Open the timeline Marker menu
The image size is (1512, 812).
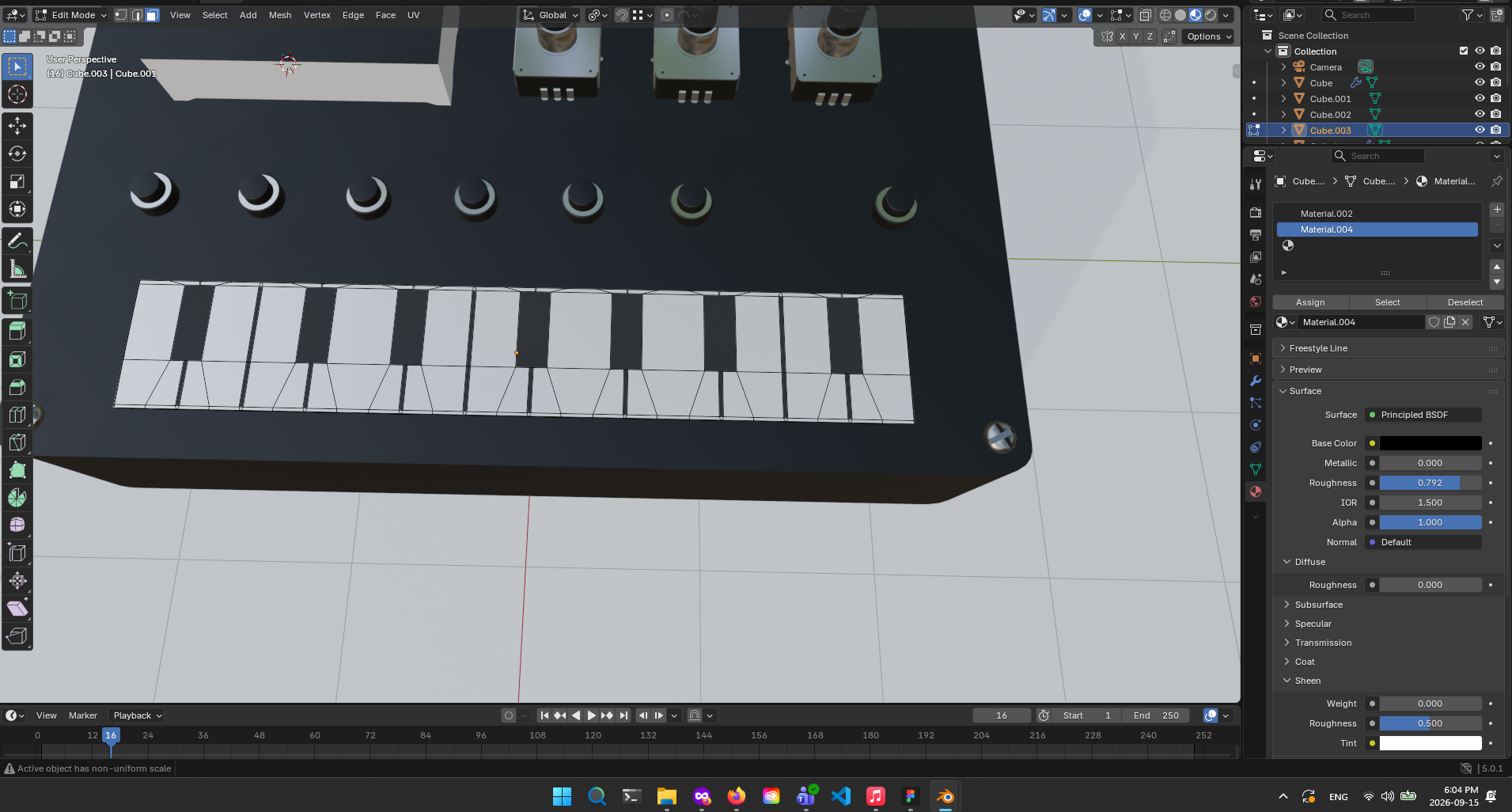point(83,715)
